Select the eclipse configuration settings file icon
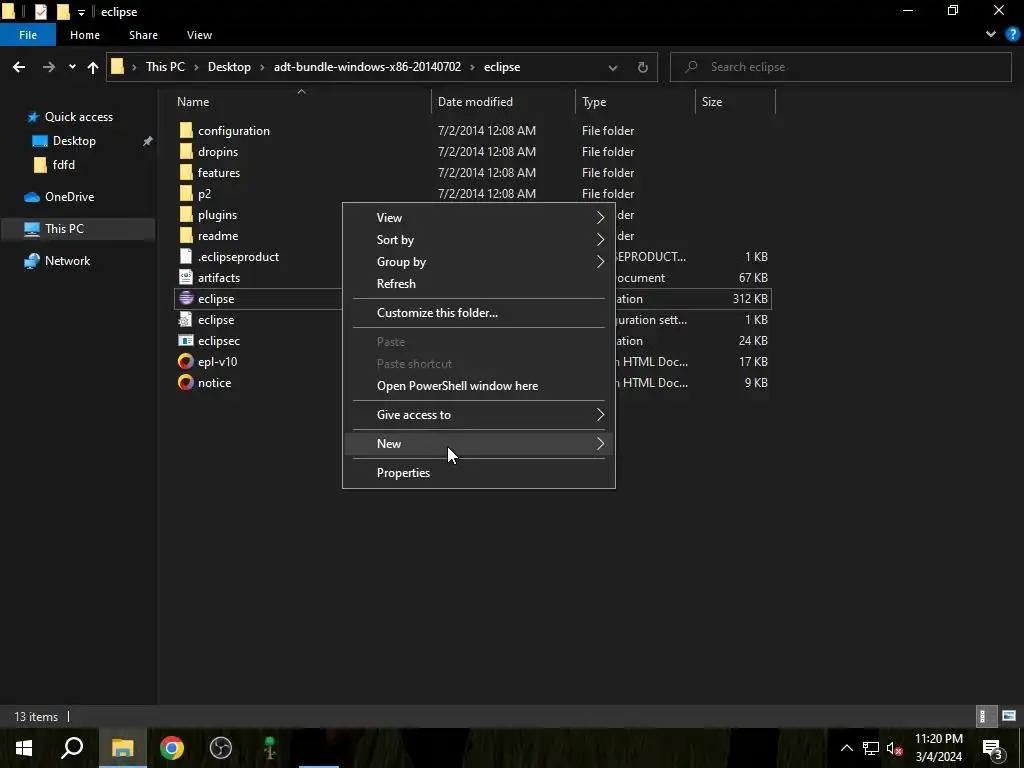1024x768 pixels. point(186,319)
